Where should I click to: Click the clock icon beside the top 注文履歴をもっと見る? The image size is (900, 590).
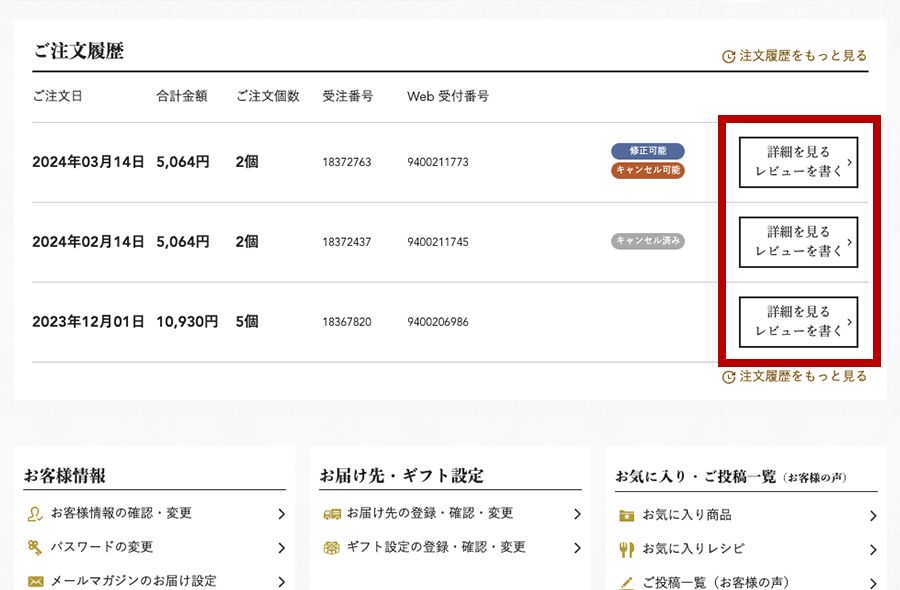click(729, 56)
